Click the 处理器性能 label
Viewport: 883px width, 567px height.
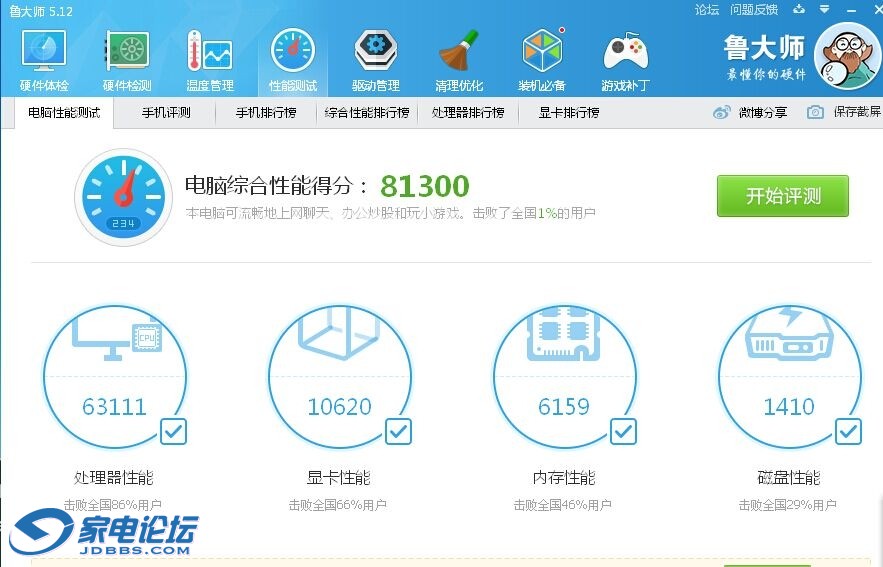114,478
